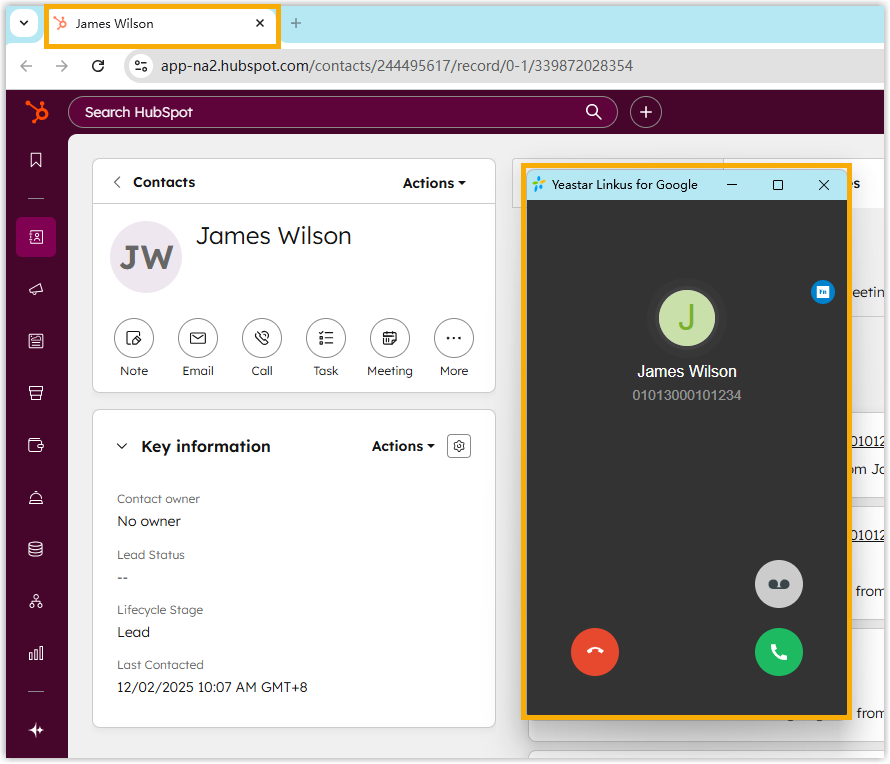The image size is (890, 764).
Task: Open the Bookmarks sidebar icon
Action: 36,160
